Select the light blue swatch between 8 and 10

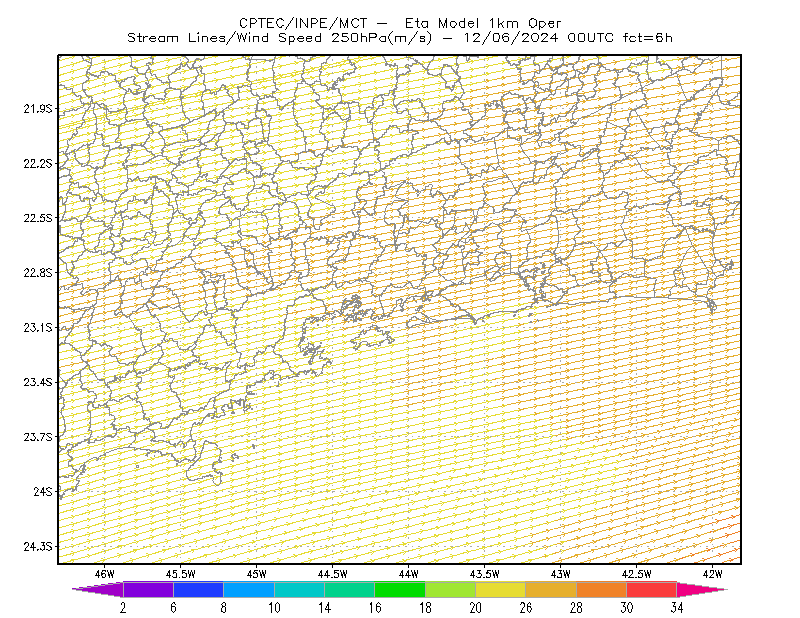249,589
